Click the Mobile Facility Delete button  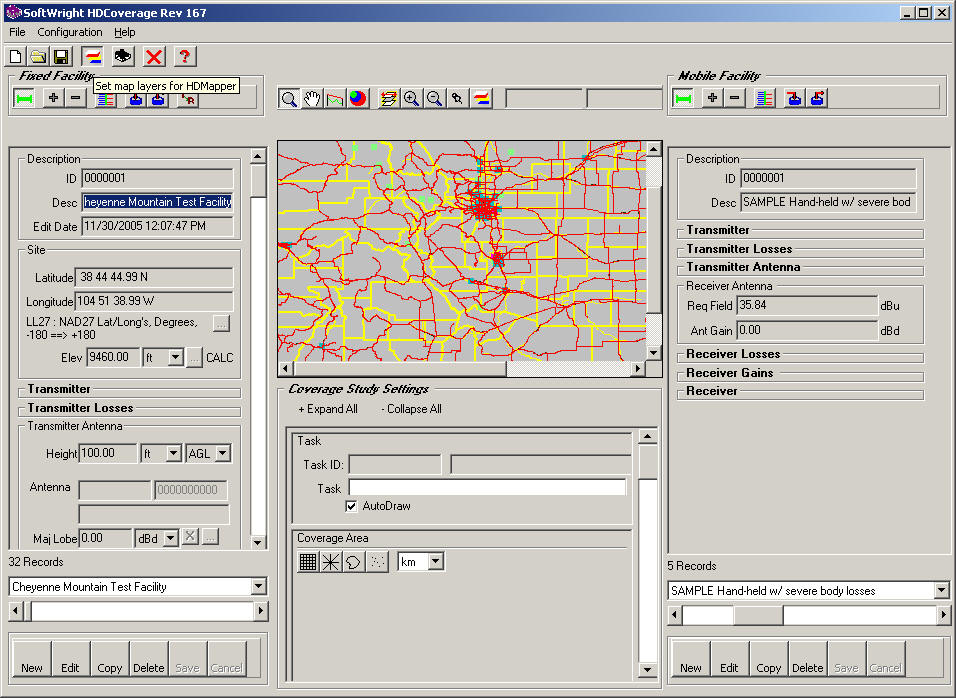coord(807,659)
